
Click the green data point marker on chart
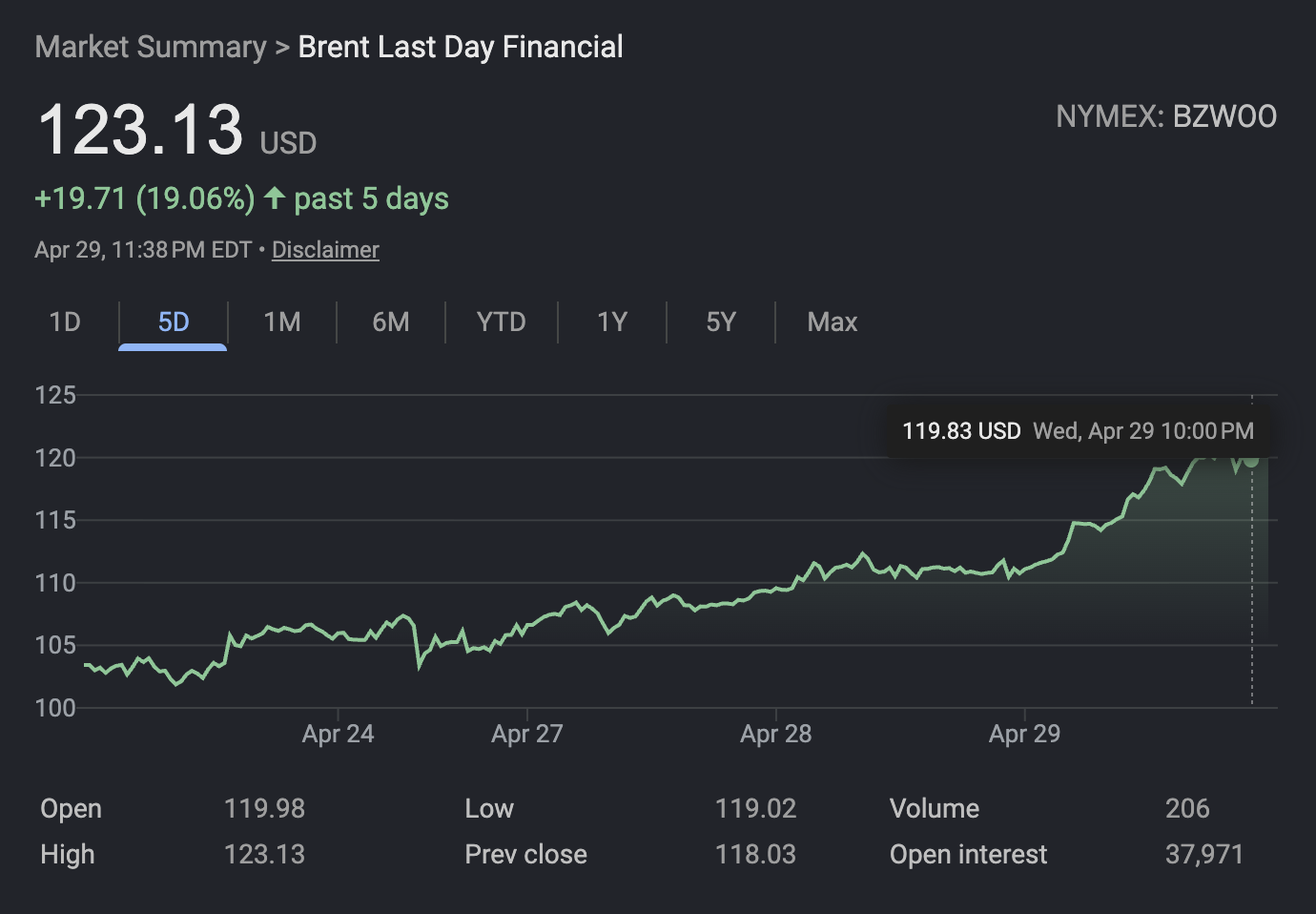tap(1251, 459)
